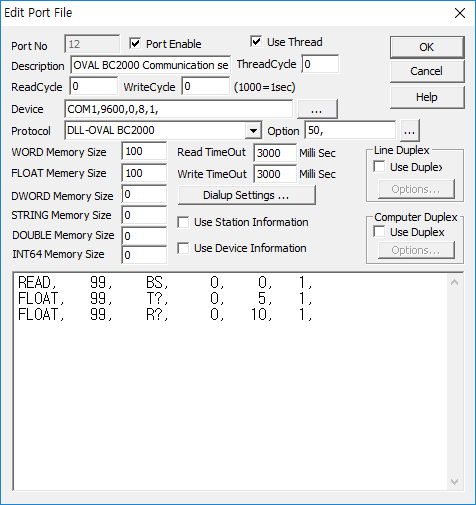Toggle the Port Enable checkbox
This screenshot has height=505, width=476.
pyautogui.click(x=135, y=43)
